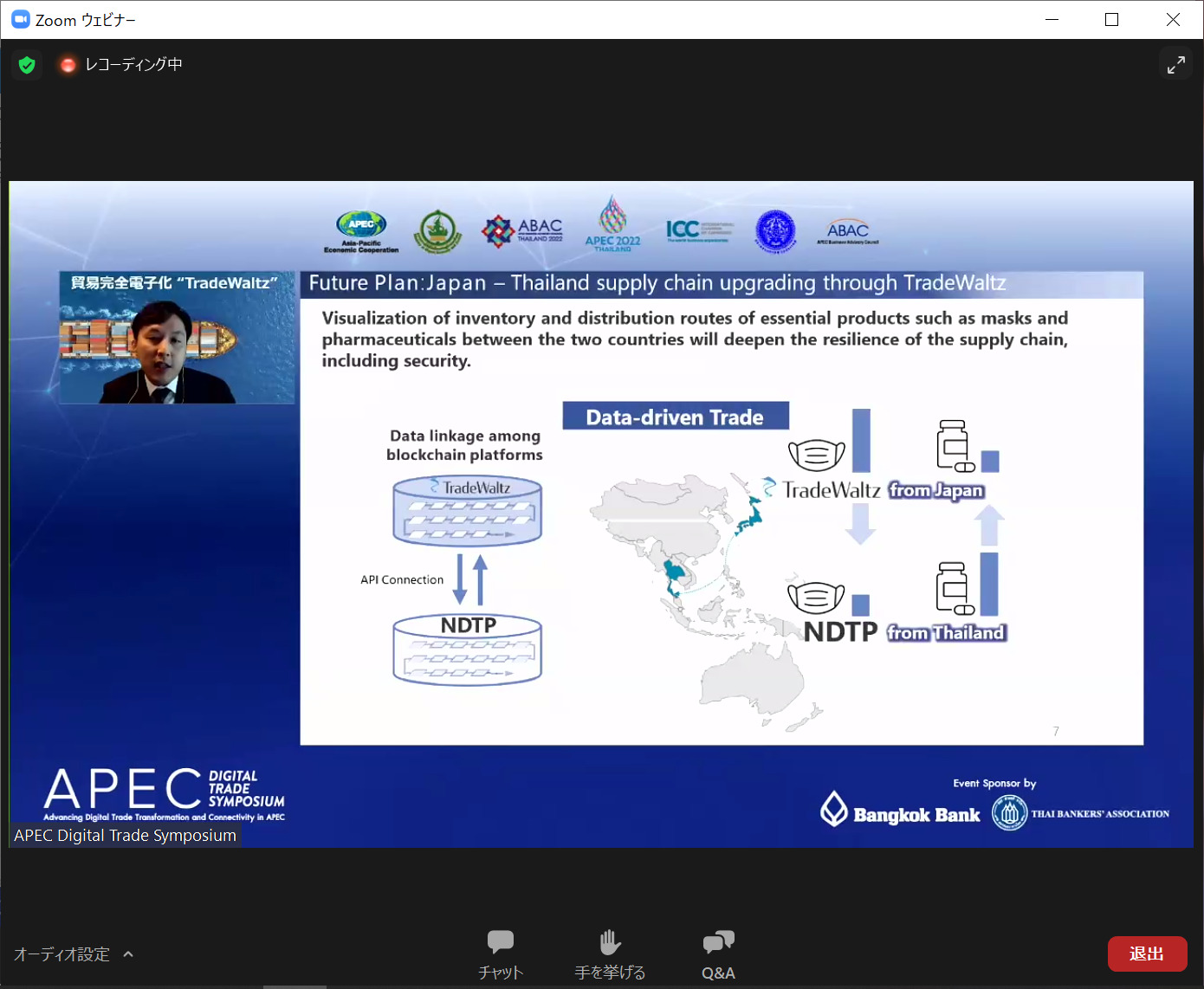Viewport: 1204px width, 989px height.
Task: Click the Data-driven Trade banner
Action: pyautogui.click(x=676, y=417)
